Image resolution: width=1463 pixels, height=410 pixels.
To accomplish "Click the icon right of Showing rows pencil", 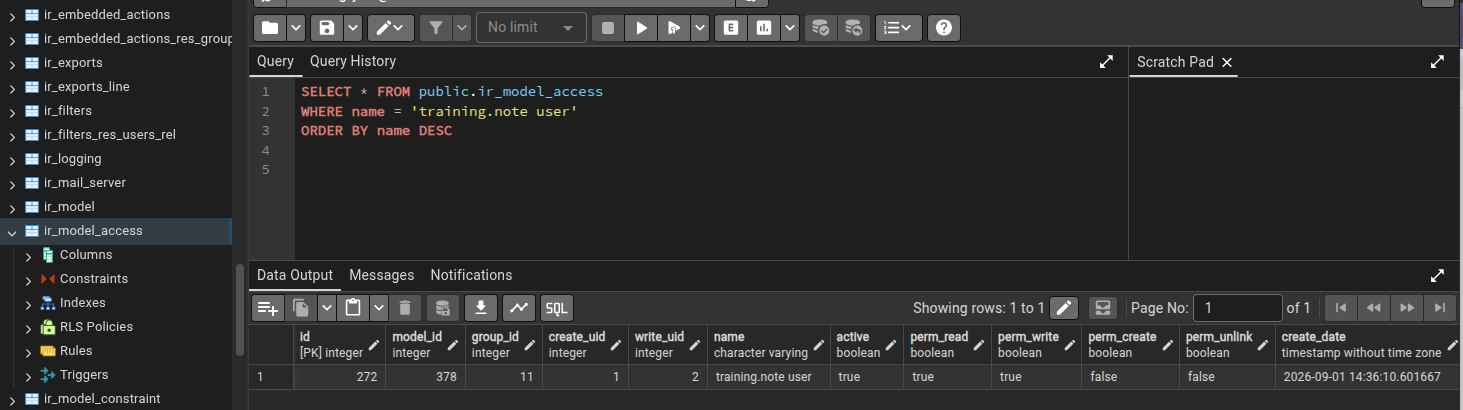I will point(1103,308).
